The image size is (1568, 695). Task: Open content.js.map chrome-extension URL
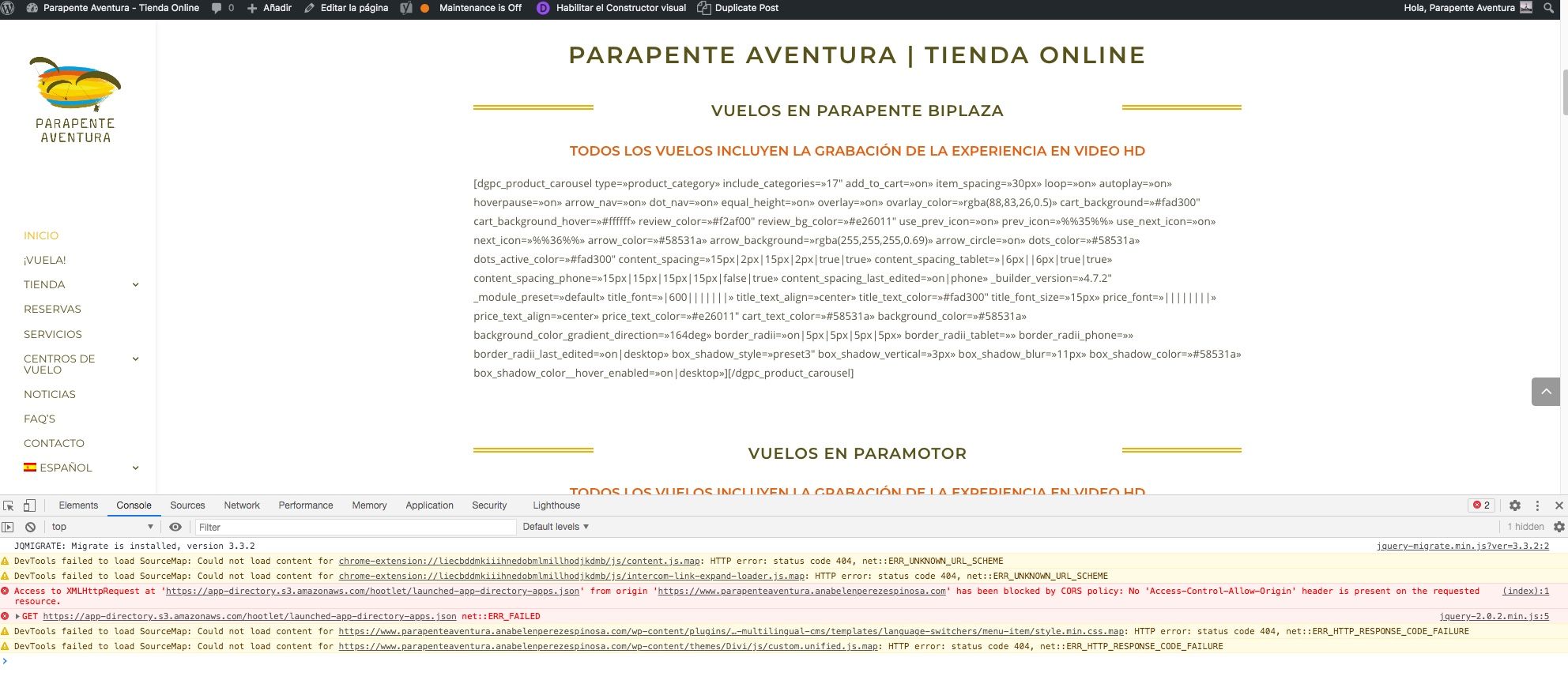(x=519, y=561)
